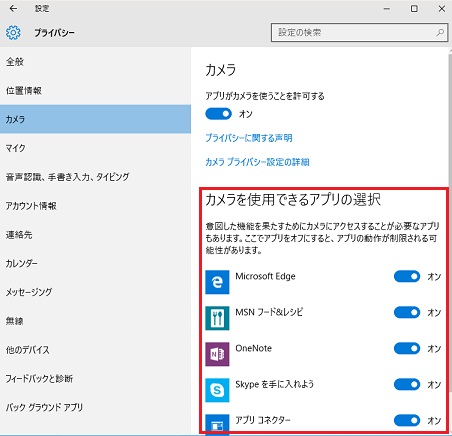Click the Skype を手に入れよう label

coord(274,384)
